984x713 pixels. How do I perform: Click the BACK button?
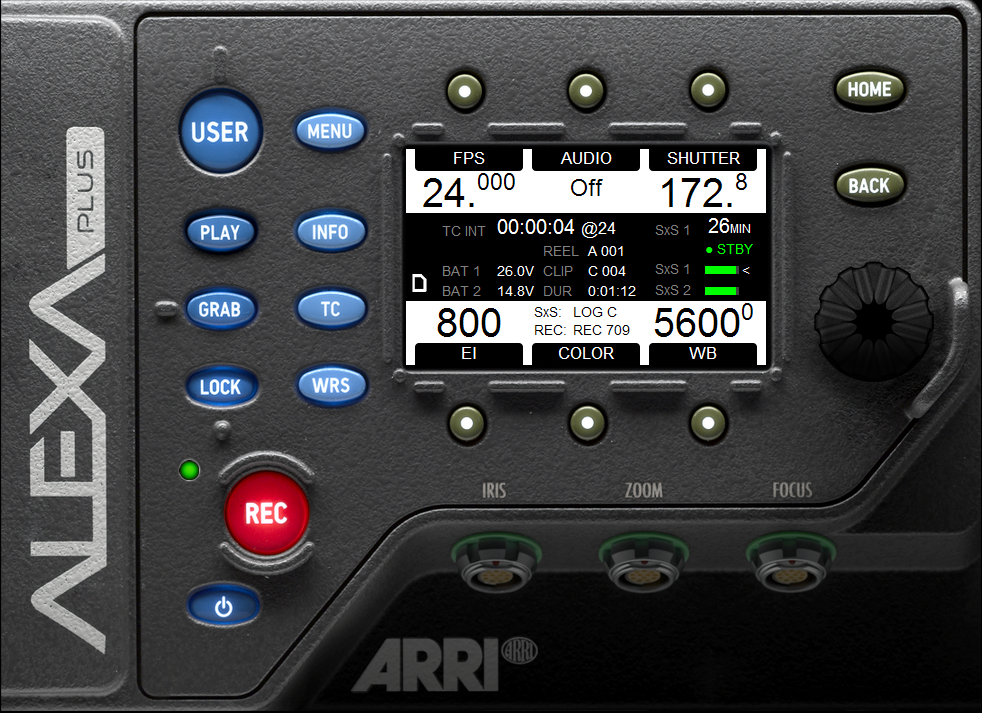tap(870, 186)
